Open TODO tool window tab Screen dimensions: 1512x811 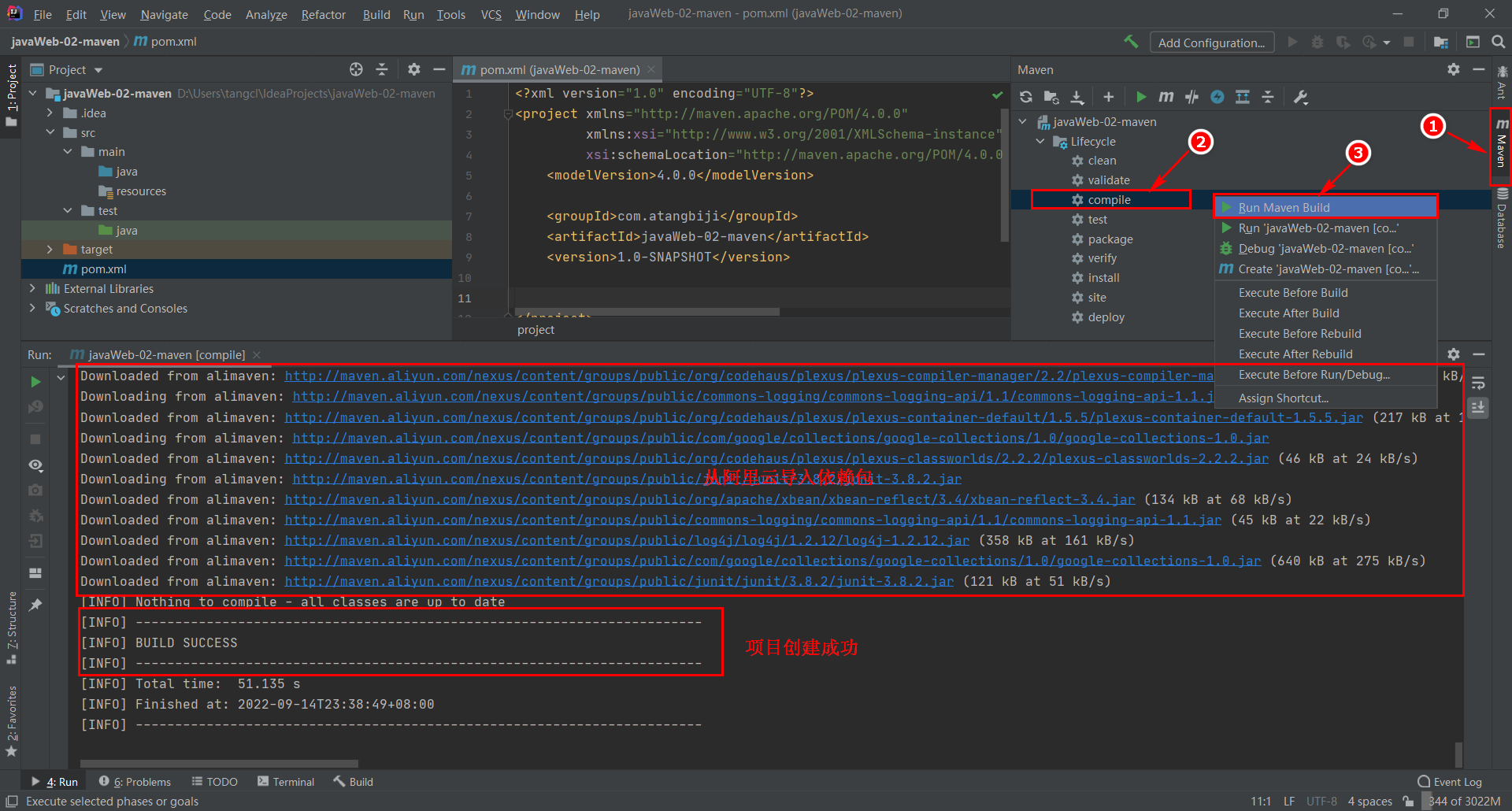click(215, 781)
